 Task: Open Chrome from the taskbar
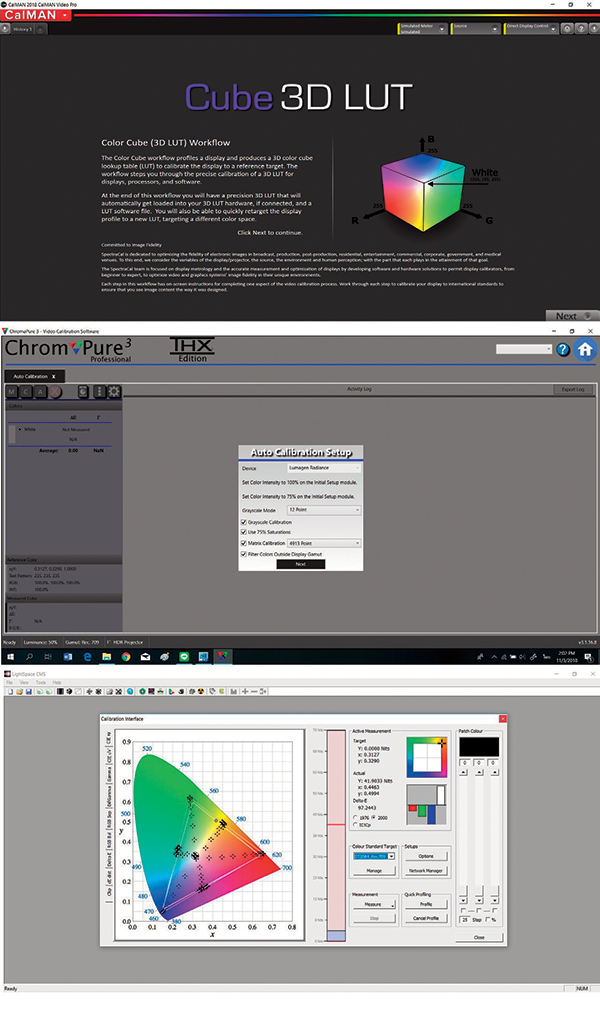pyautogui.click(x=126, y=657)
